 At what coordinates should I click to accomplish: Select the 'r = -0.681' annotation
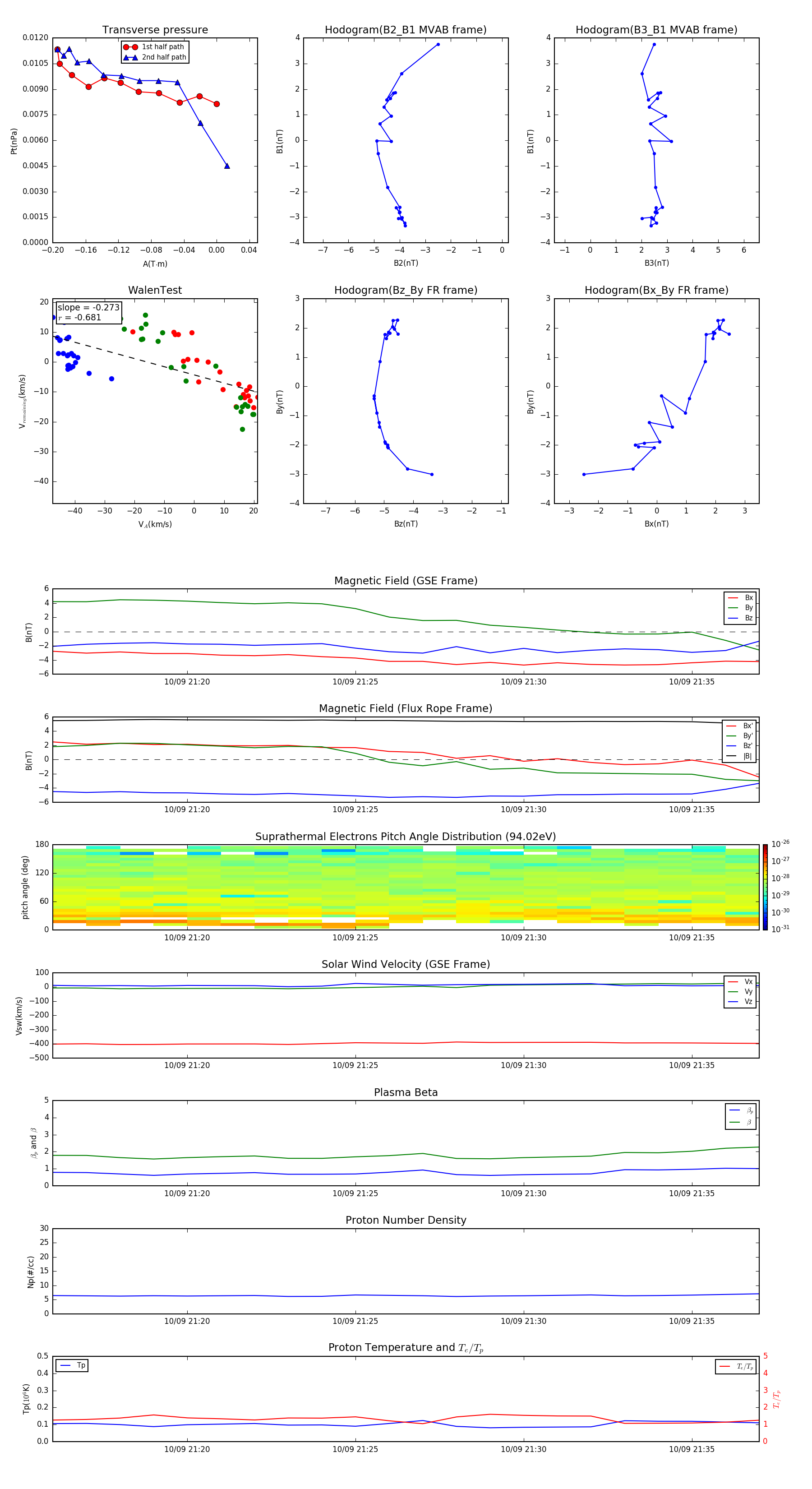click(80, 317)
